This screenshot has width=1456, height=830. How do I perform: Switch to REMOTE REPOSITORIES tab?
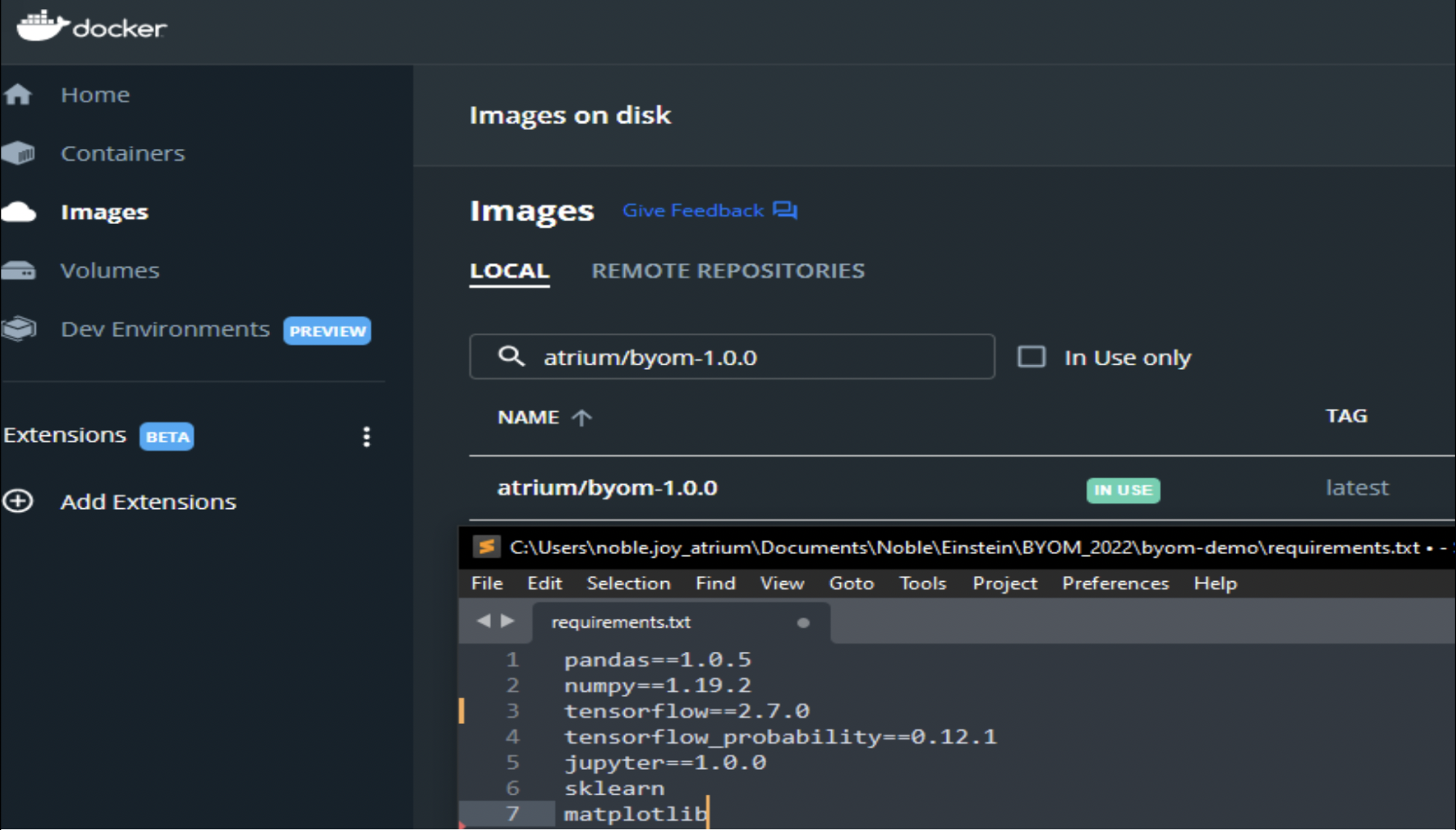(x=728, y=271)
